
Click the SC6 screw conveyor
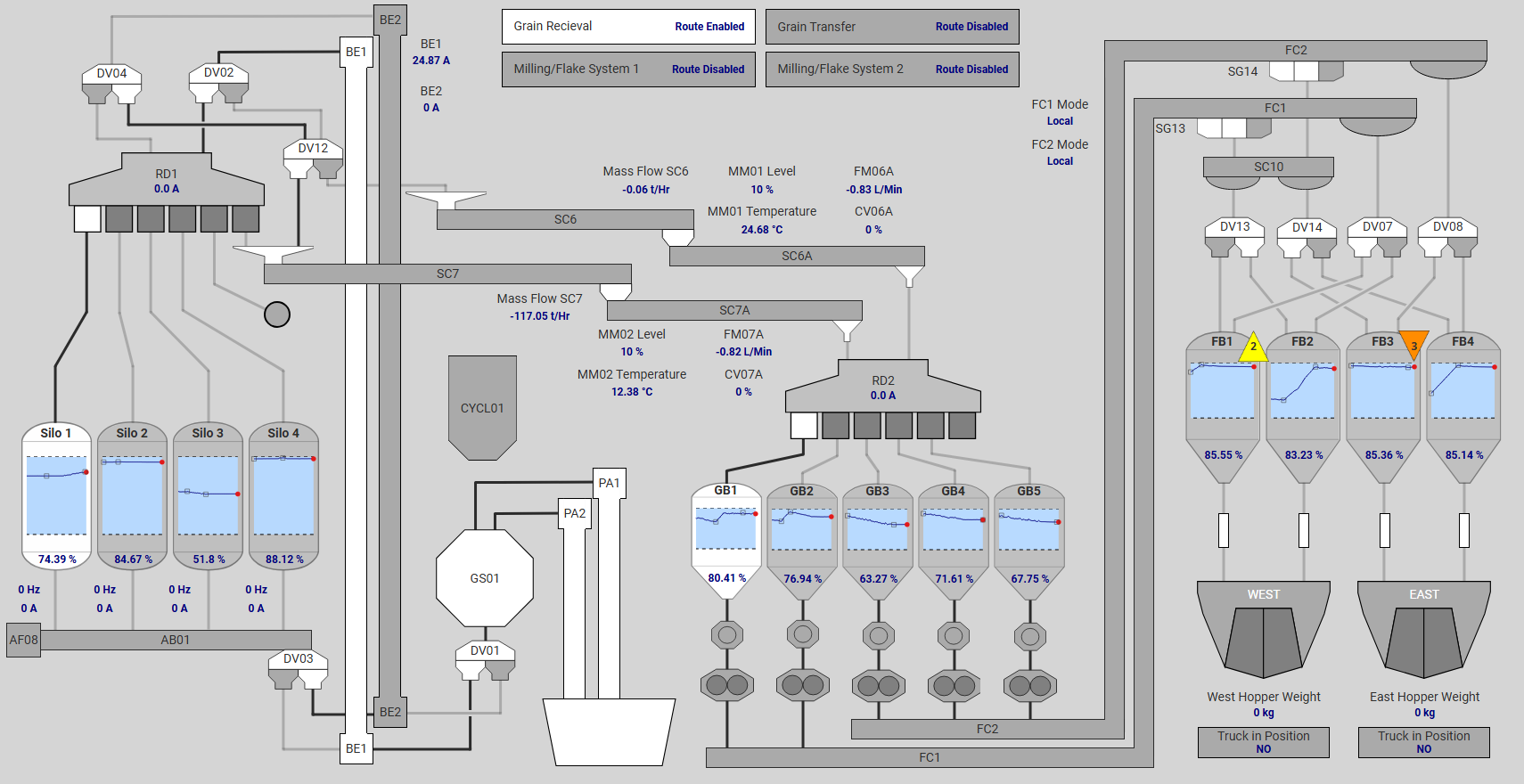(565, 219)
